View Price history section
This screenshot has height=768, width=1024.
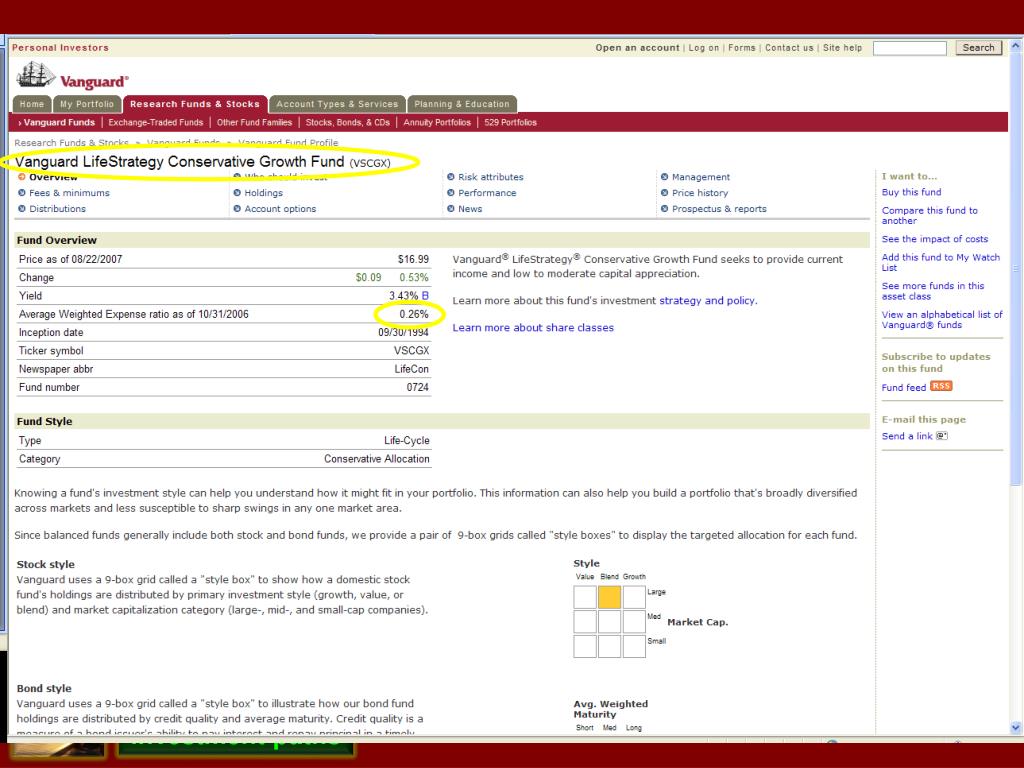(x=700, y=193)
